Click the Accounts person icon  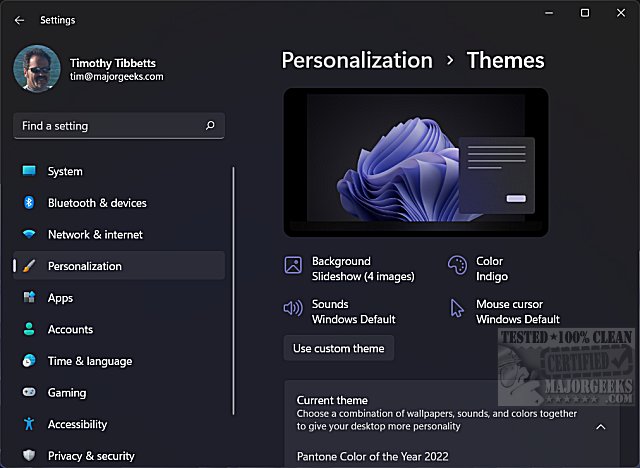(x=29, y=329)
